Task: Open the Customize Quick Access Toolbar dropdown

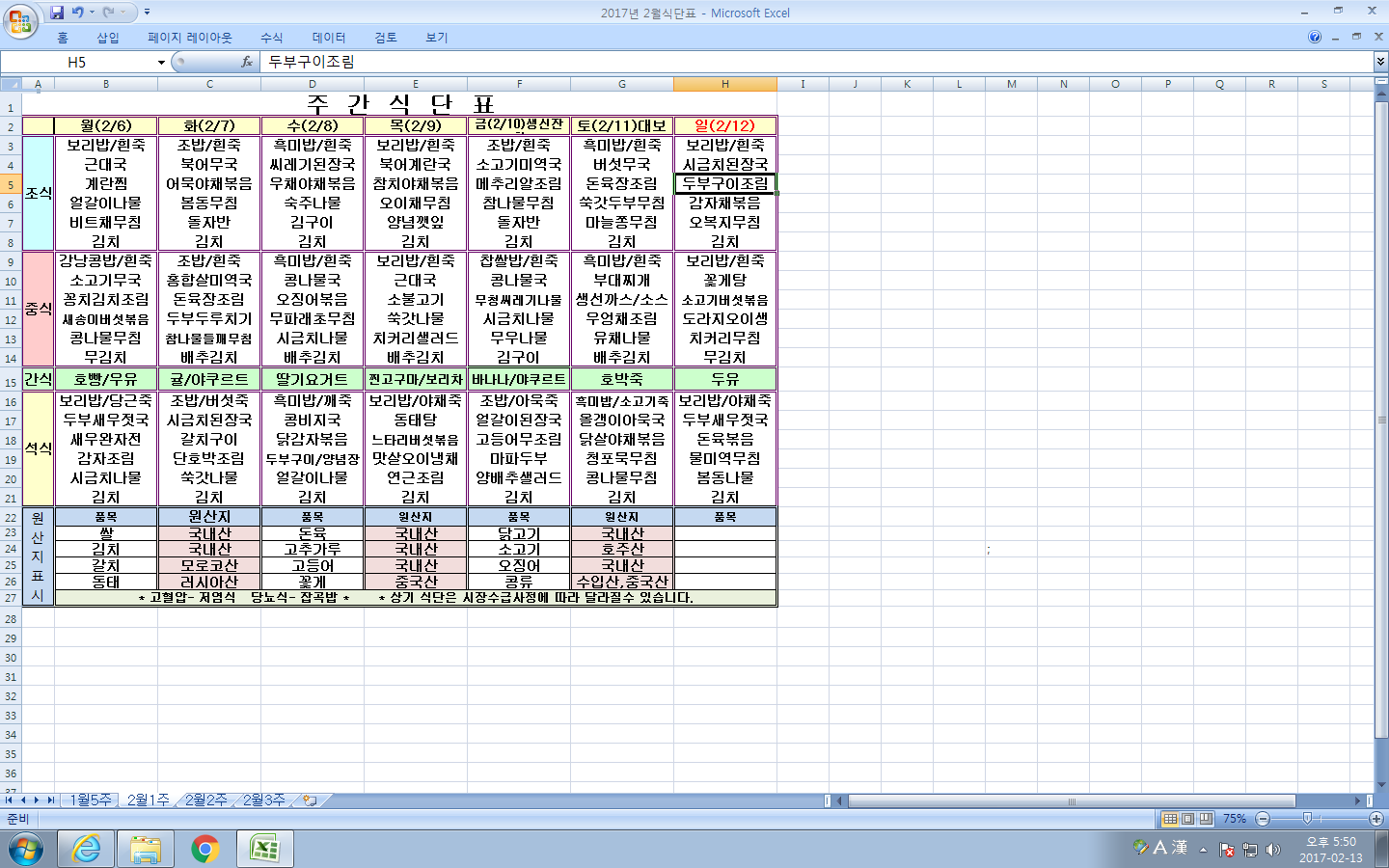Action: (x=147, y=13)
